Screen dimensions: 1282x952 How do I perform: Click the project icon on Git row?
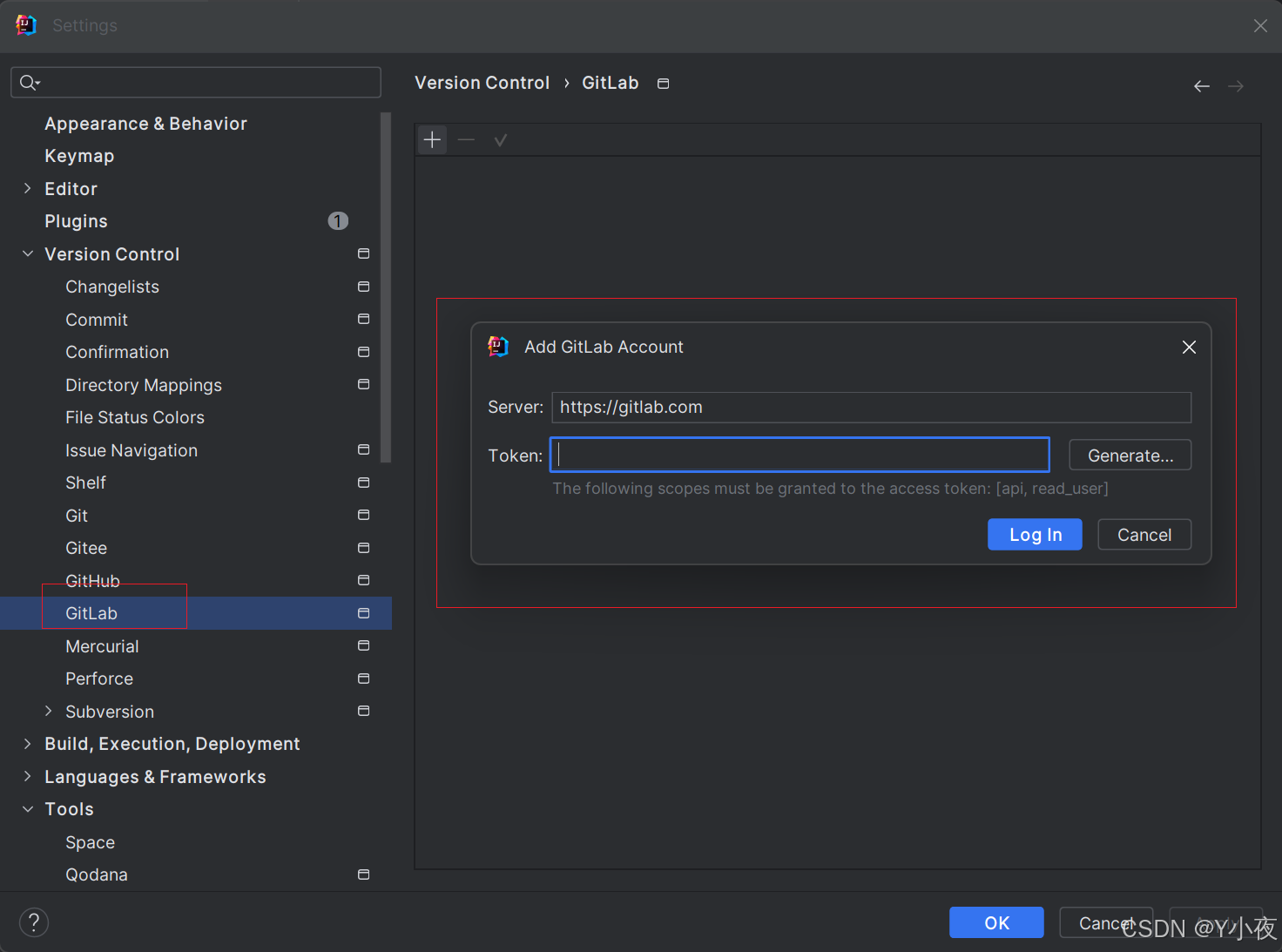[364, 515]
